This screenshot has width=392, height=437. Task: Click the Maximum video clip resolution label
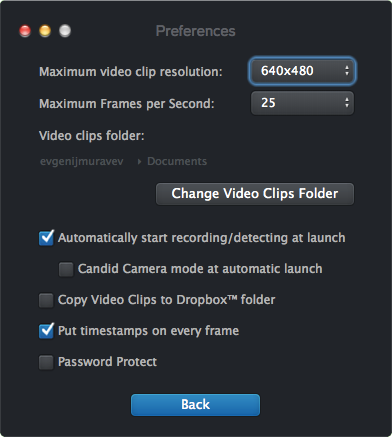coord(131,72)
